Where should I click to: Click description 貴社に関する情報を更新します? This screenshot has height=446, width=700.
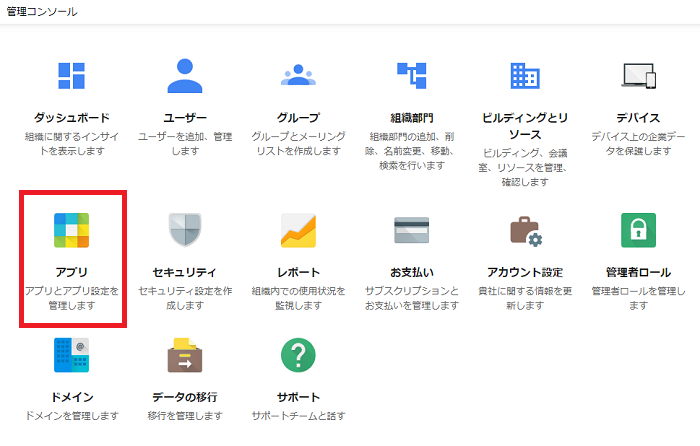(525, 298)
